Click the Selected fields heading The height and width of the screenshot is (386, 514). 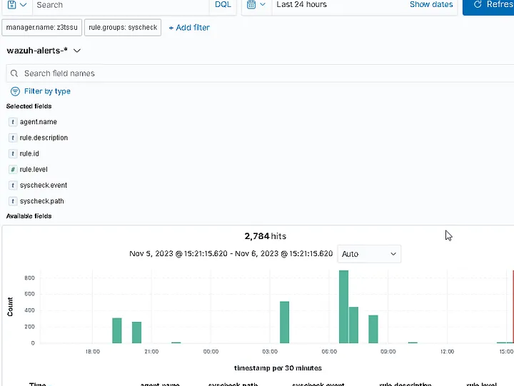tap(29, 106)
